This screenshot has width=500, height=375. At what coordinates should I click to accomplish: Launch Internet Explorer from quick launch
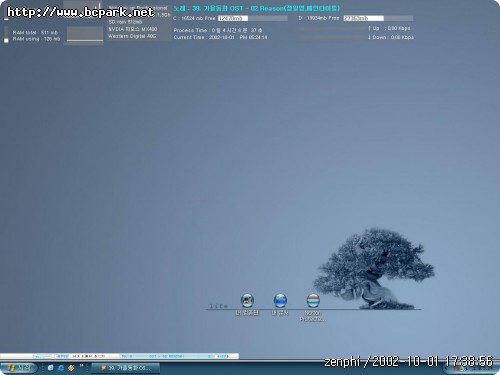pos(61,368)
